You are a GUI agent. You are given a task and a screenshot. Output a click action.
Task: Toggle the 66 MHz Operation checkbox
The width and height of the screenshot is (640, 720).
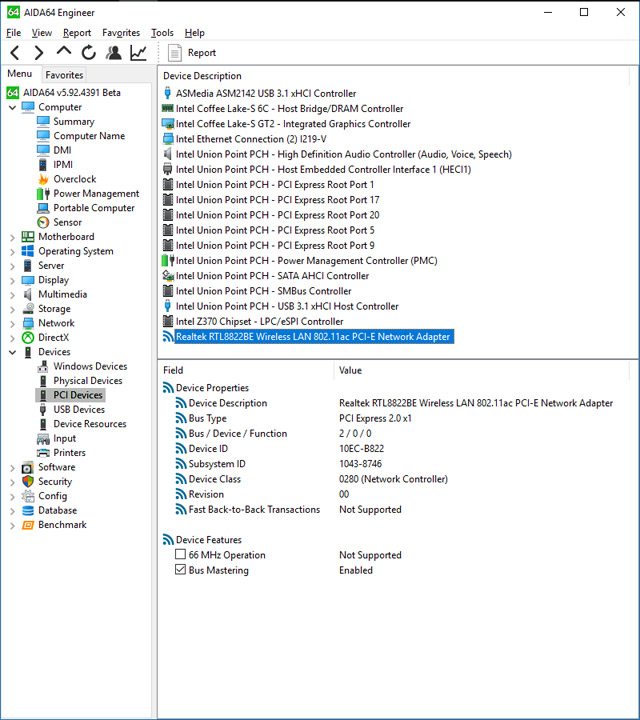pyautogui.click(x=180, y=554)
